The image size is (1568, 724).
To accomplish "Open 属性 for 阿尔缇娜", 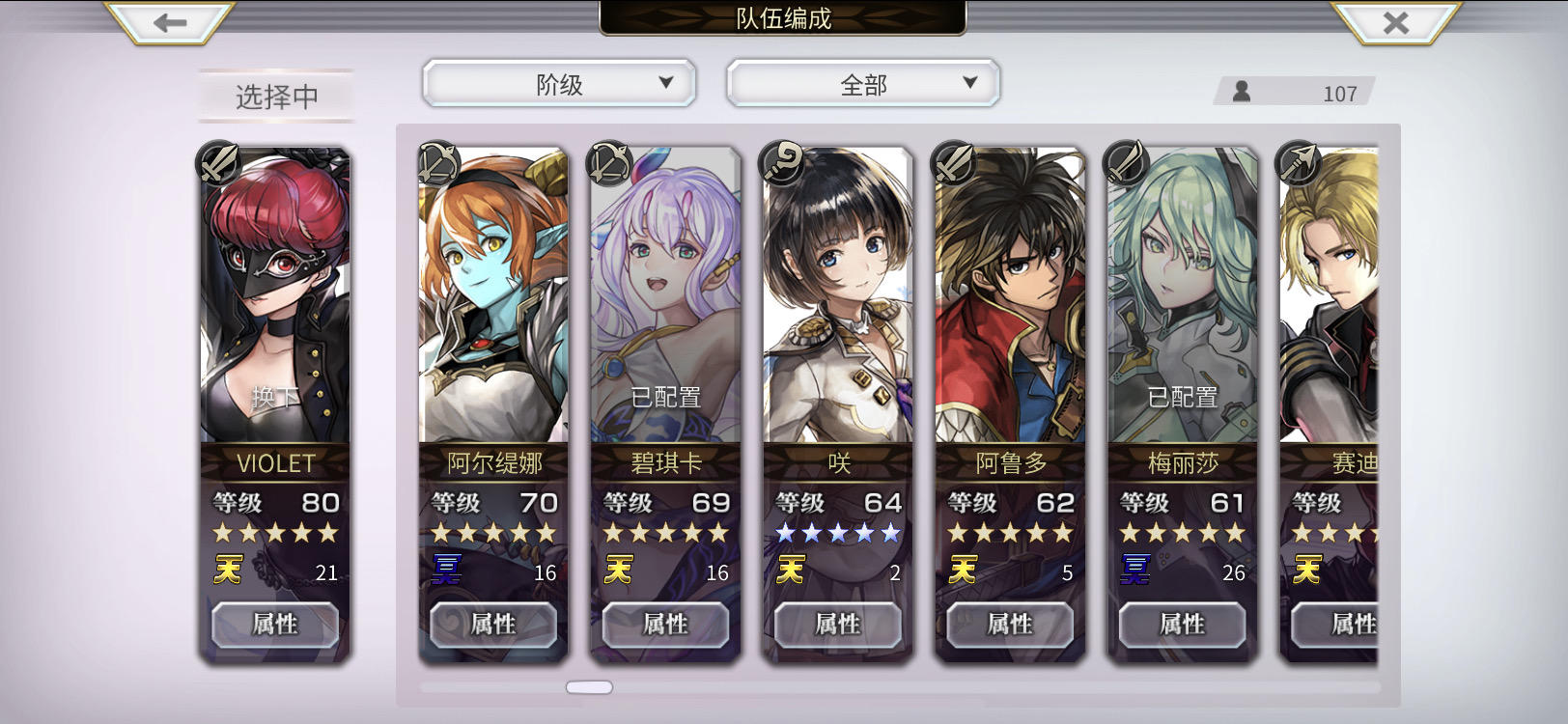I will [493, 625].
